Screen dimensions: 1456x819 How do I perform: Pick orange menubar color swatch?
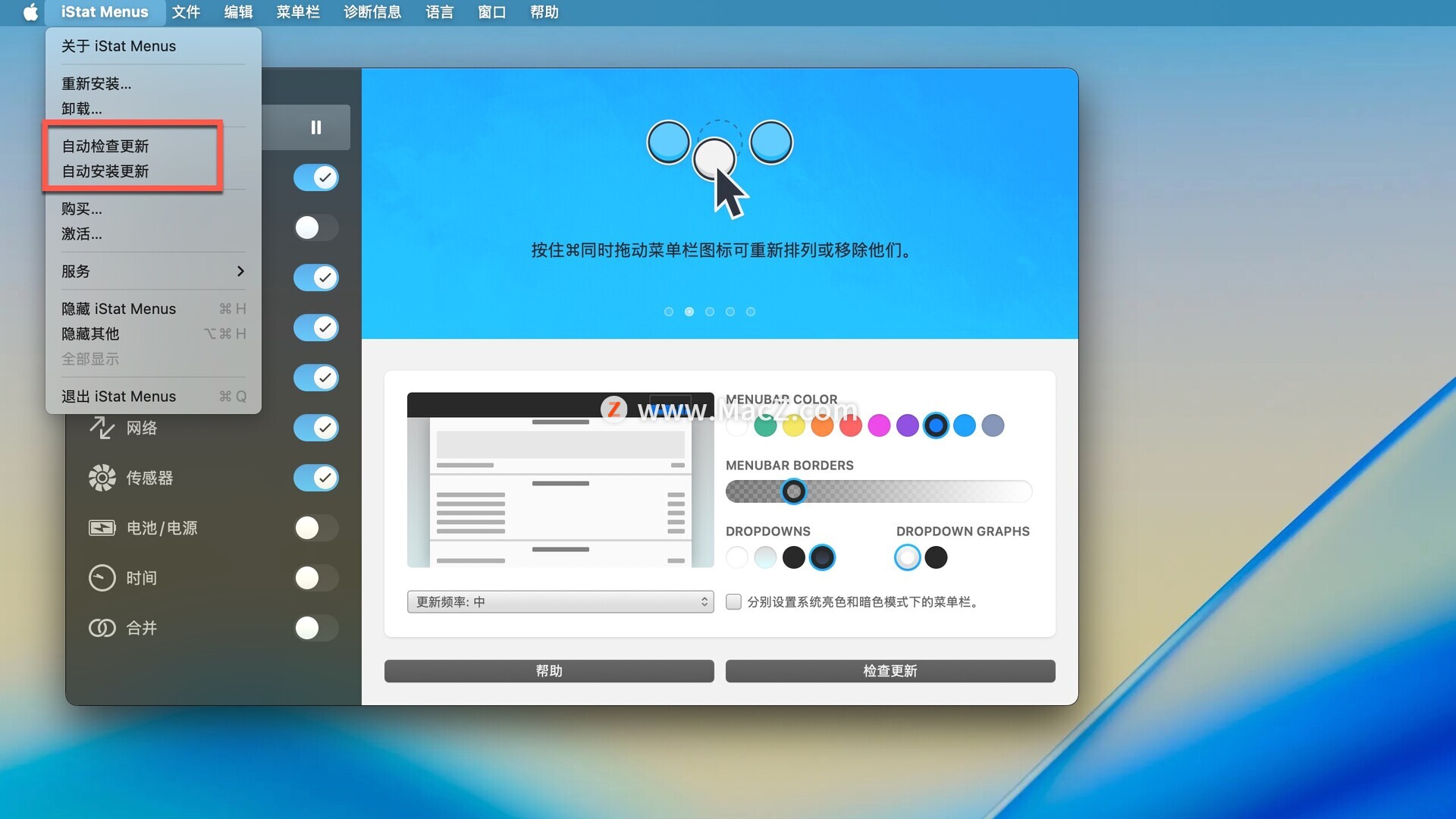point(822,425)
